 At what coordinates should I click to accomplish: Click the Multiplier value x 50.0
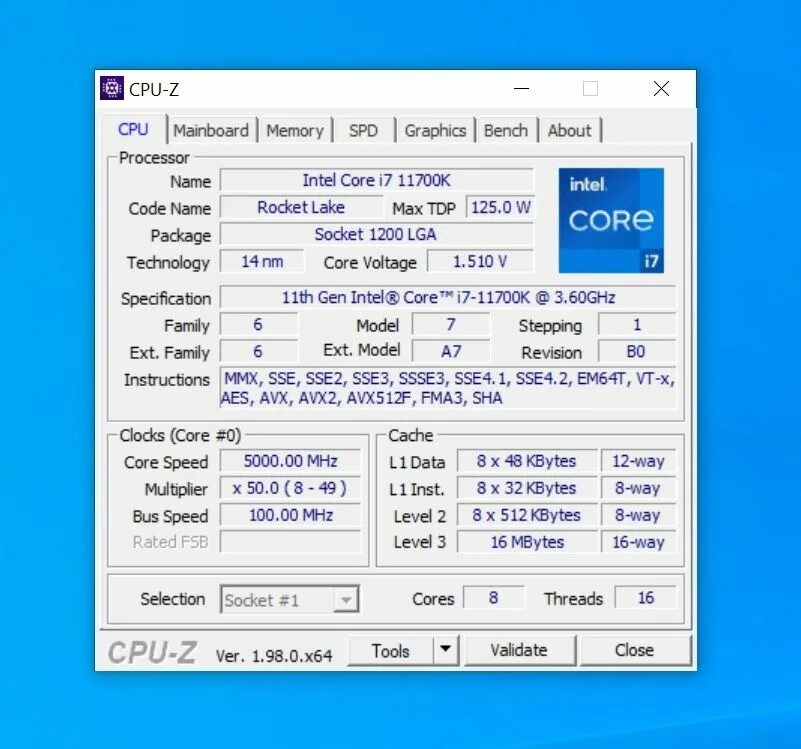pos(290,488)
